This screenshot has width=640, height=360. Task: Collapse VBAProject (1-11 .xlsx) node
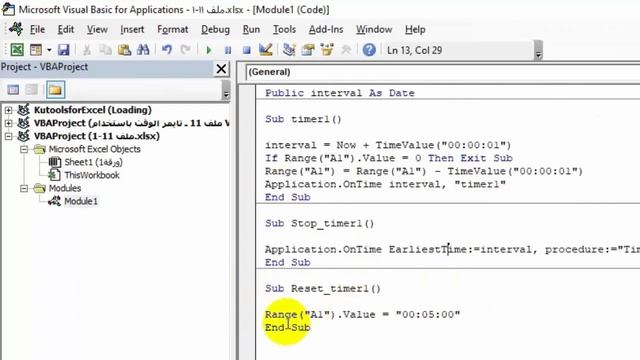point(8,136)
